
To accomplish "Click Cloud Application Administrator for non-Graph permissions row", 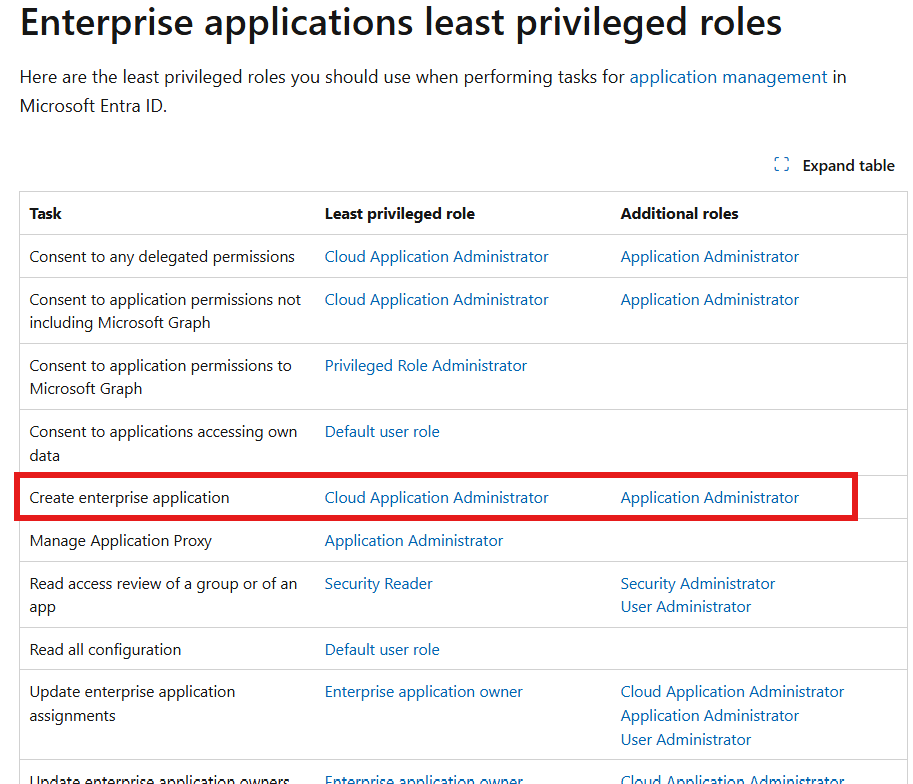I will 436,299.
